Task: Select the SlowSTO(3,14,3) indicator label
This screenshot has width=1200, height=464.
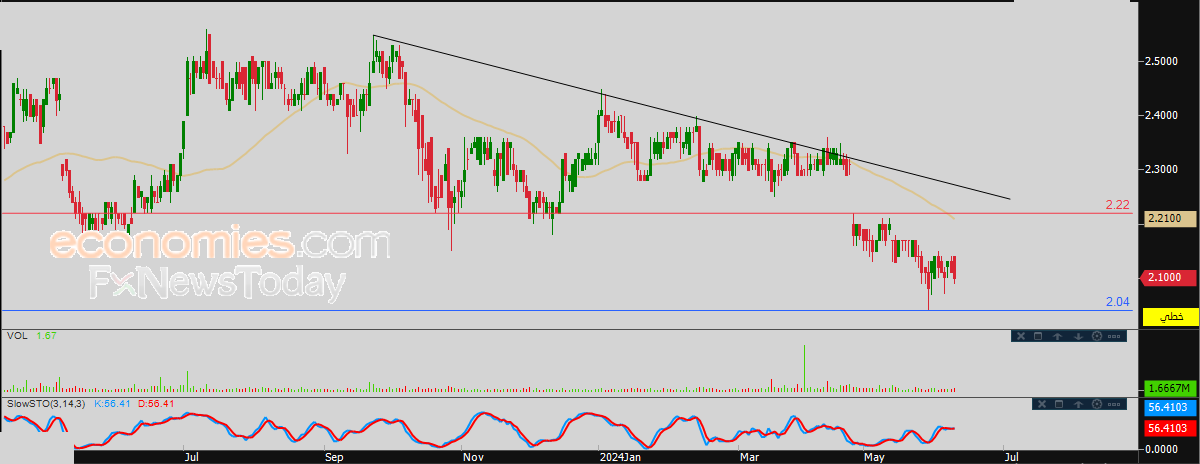Action: click(46, 403)
